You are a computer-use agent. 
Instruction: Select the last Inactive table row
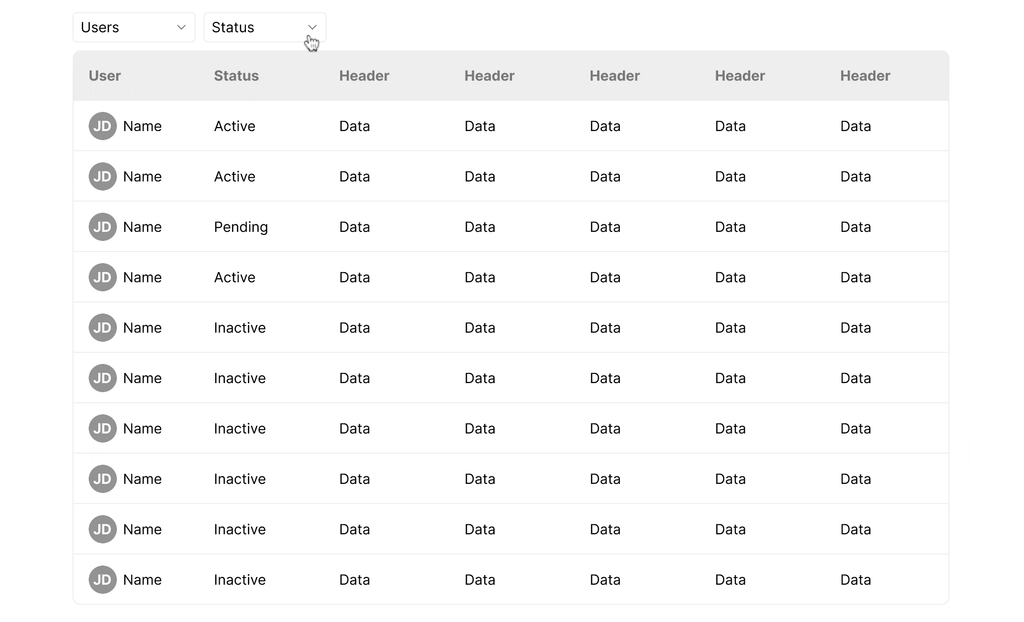click(512, 579)
